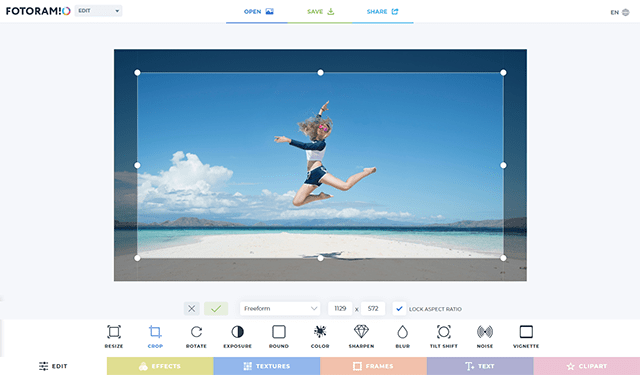Click the bottom-left crop handle
Screen dimensions: 640x375
[x=138, y=258]
